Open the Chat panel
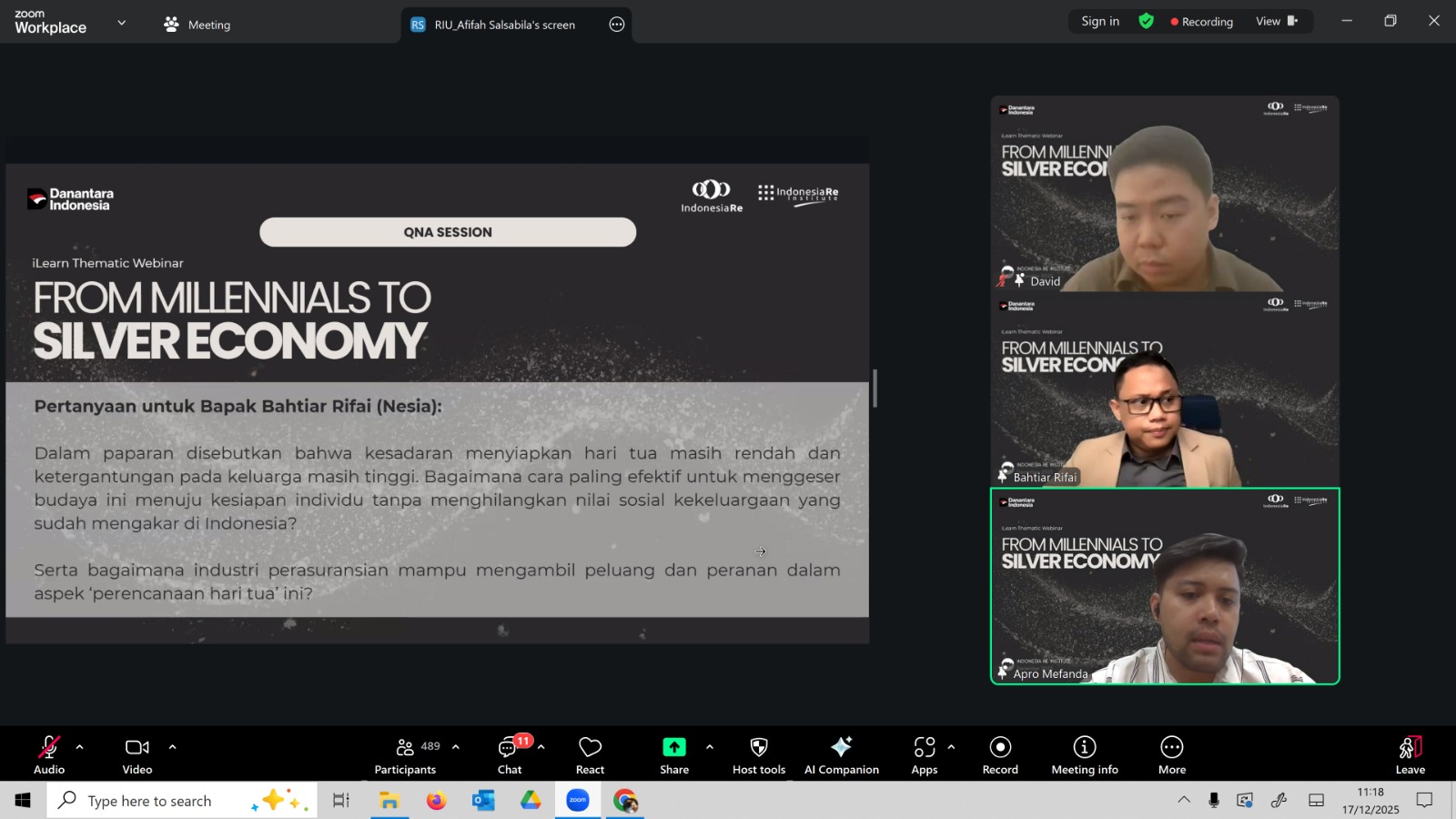 [x=509, y=754]
